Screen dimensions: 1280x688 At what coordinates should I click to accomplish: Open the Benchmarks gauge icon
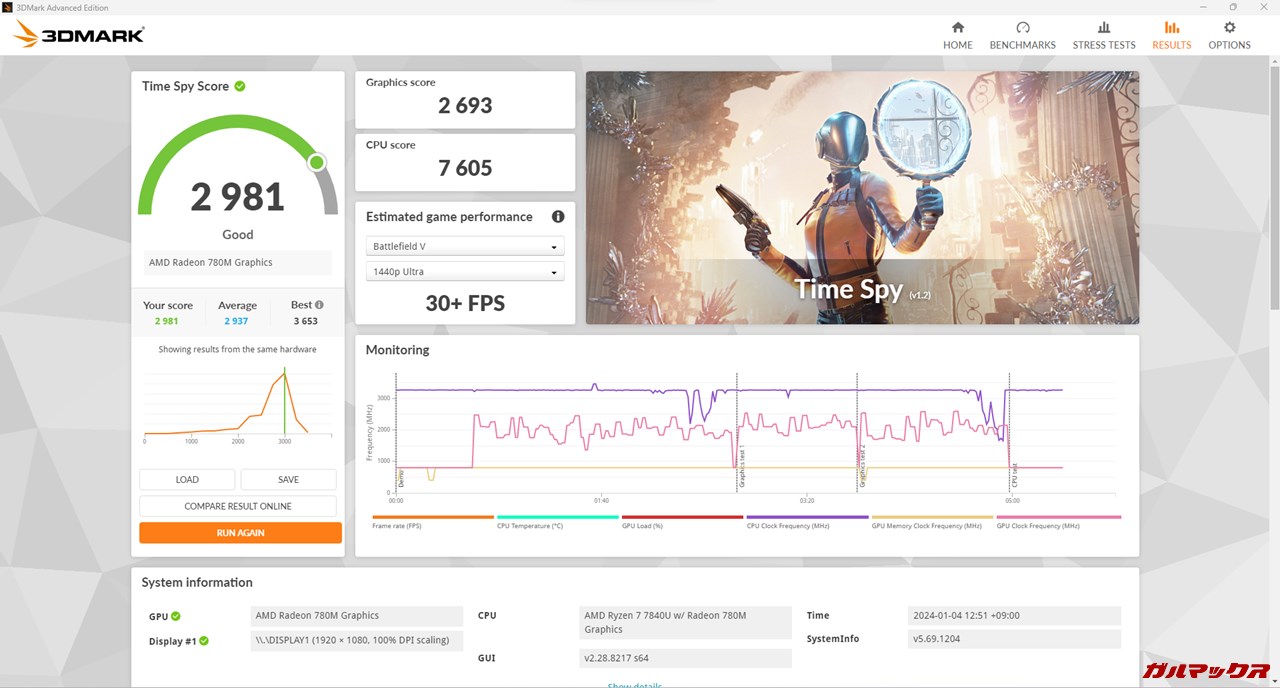[x=1022, y=28]
